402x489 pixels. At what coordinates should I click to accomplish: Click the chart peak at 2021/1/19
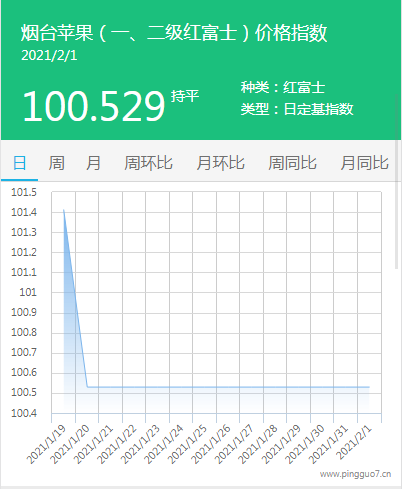click(x=64, y=210)
